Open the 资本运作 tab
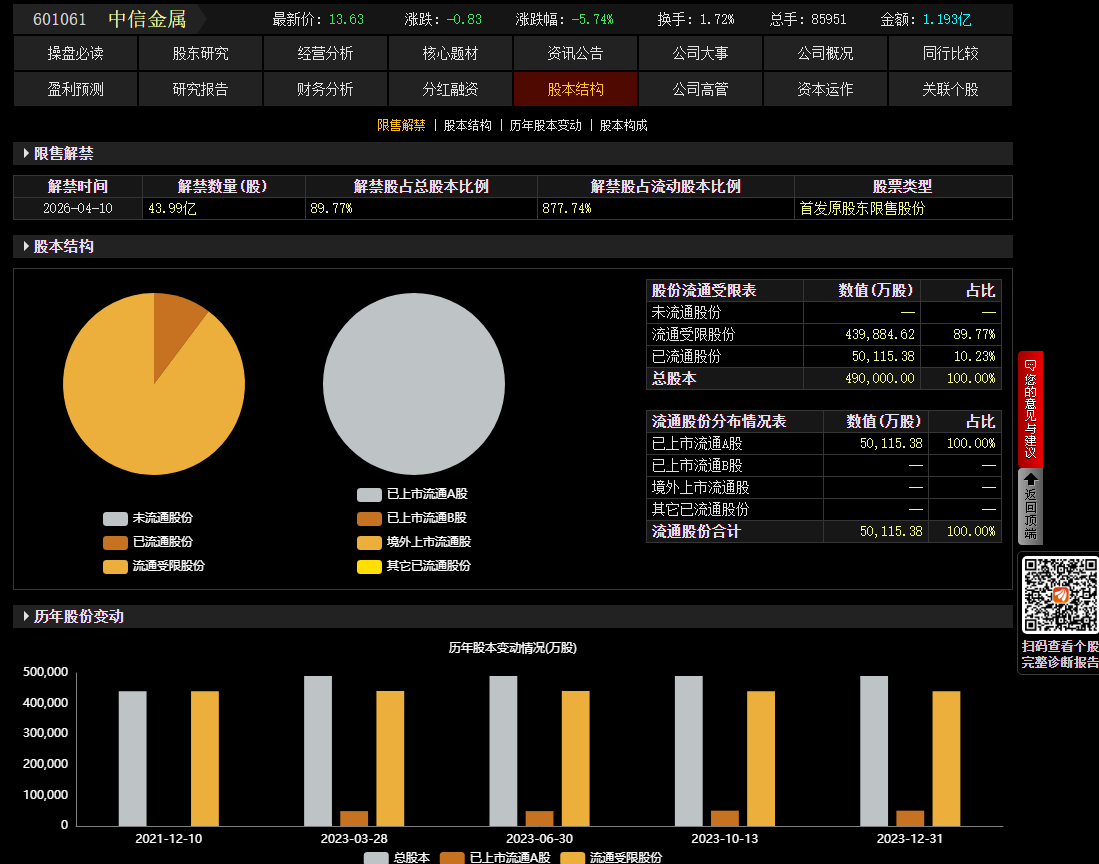Image resolution: width=1099 pixels, height=864 pixels. point(825,89)
